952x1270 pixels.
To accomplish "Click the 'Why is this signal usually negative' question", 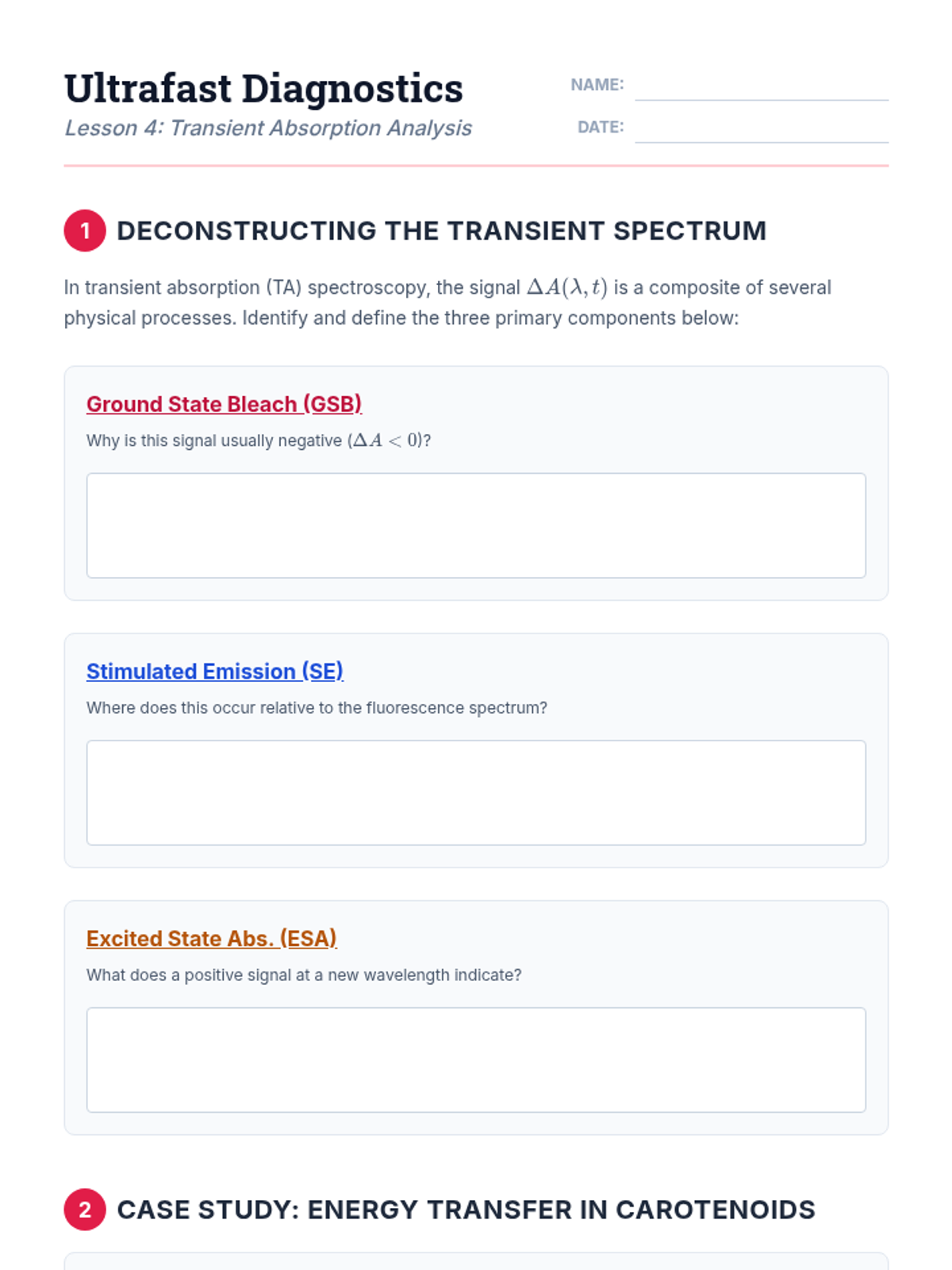I will [258, 441].
